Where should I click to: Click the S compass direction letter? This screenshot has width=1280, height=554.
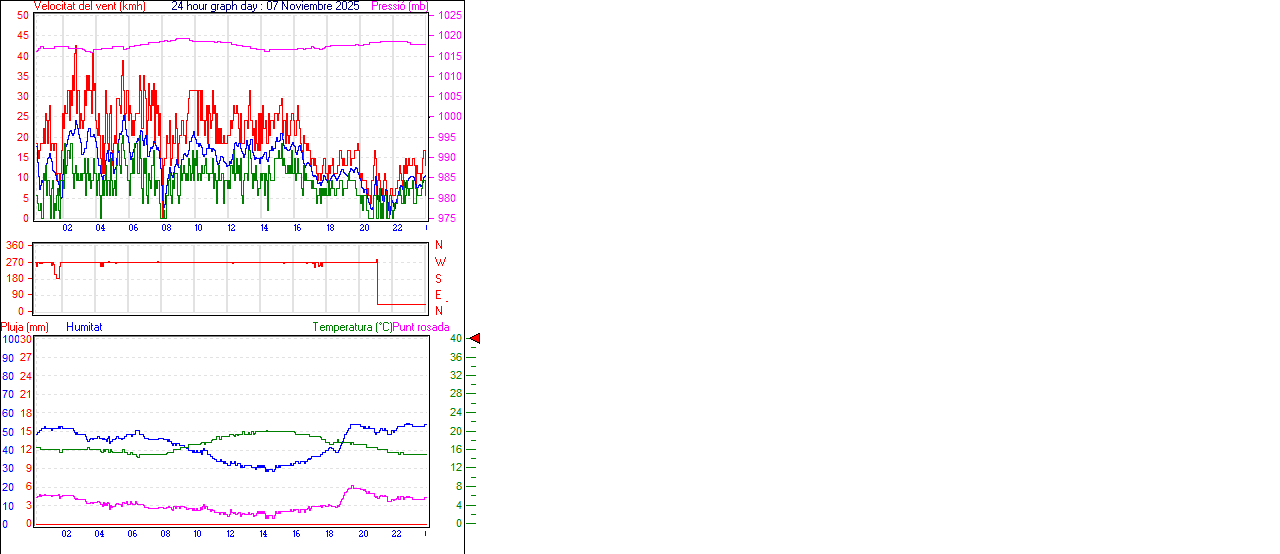pos(439,278)
